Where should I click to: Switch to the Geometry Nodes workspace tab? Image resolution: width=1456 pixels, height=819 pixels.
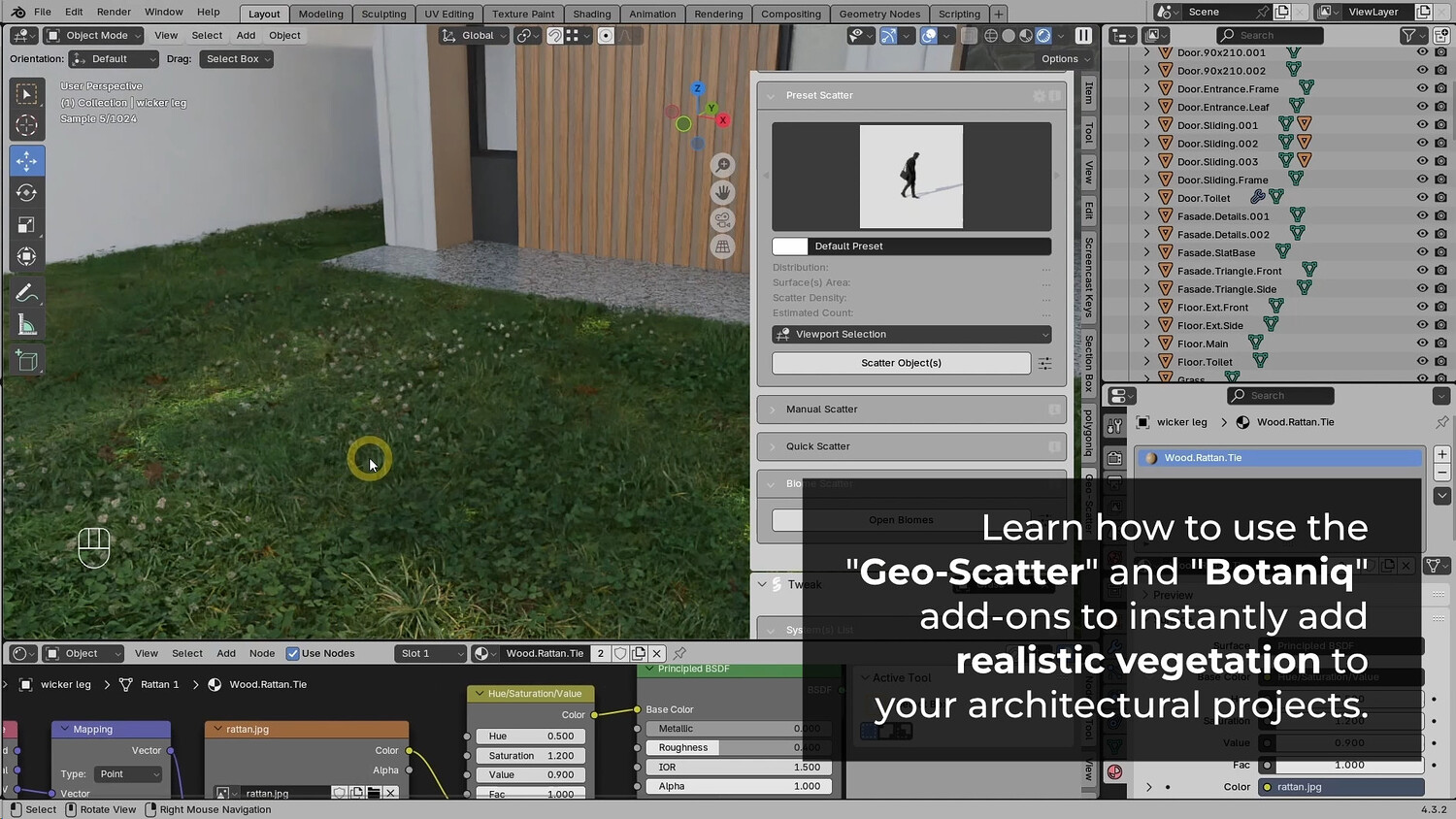pyautogui.click(x=879, y=14)
